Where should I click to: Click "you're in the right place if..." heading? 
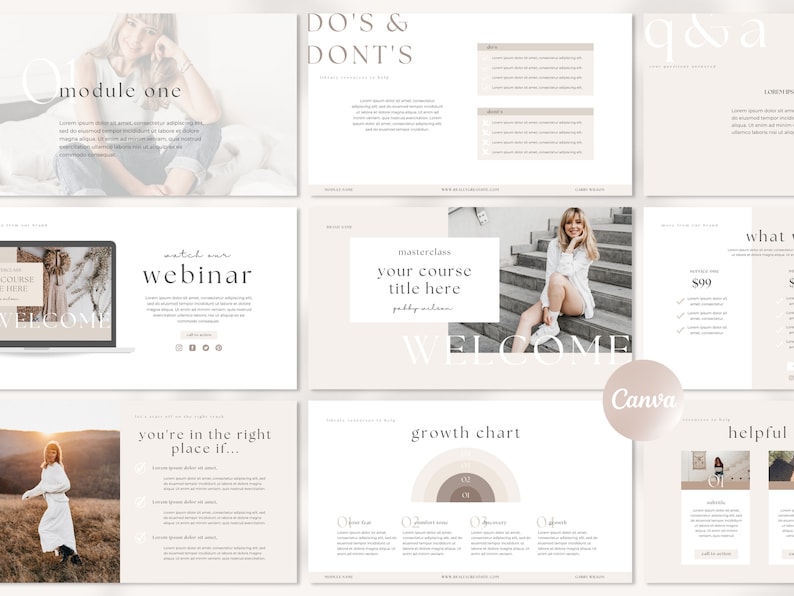coord(205,441)
